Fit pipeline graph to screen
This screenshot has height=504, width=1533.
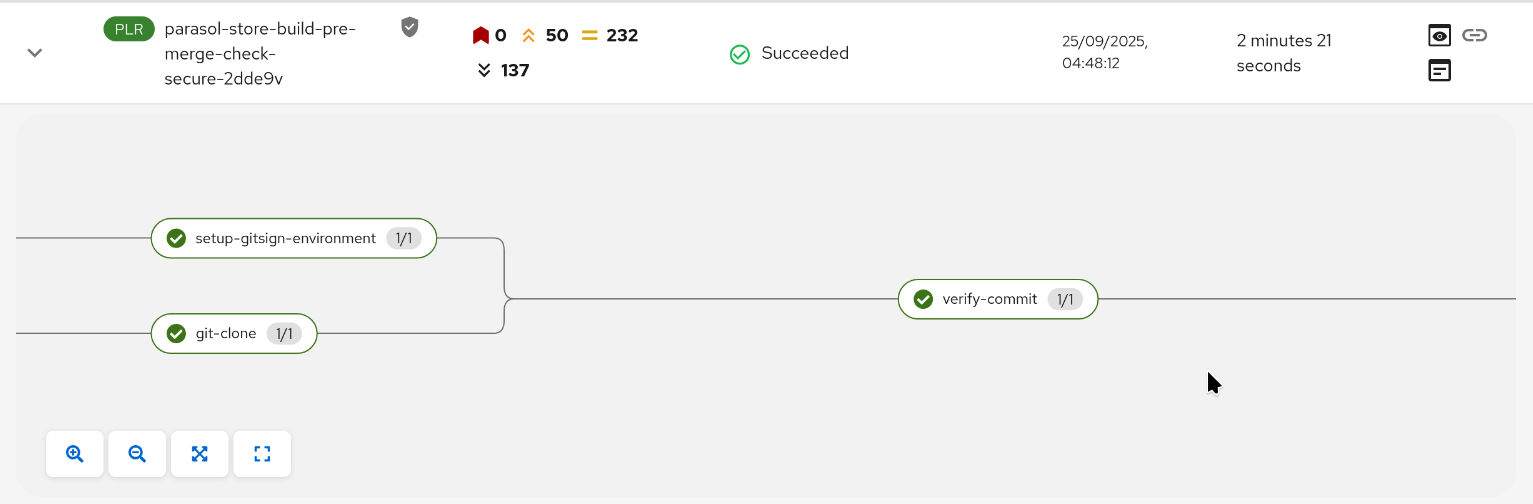(200, 454)
